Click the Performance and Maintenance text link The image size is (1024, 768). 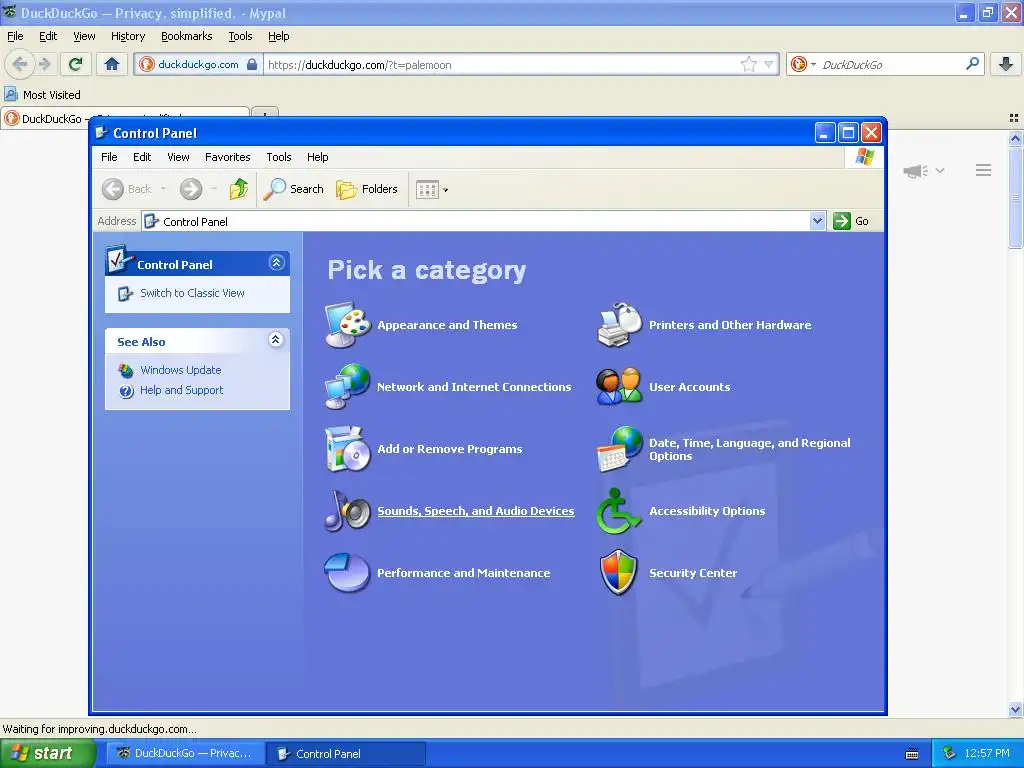[x=464, y=573]
